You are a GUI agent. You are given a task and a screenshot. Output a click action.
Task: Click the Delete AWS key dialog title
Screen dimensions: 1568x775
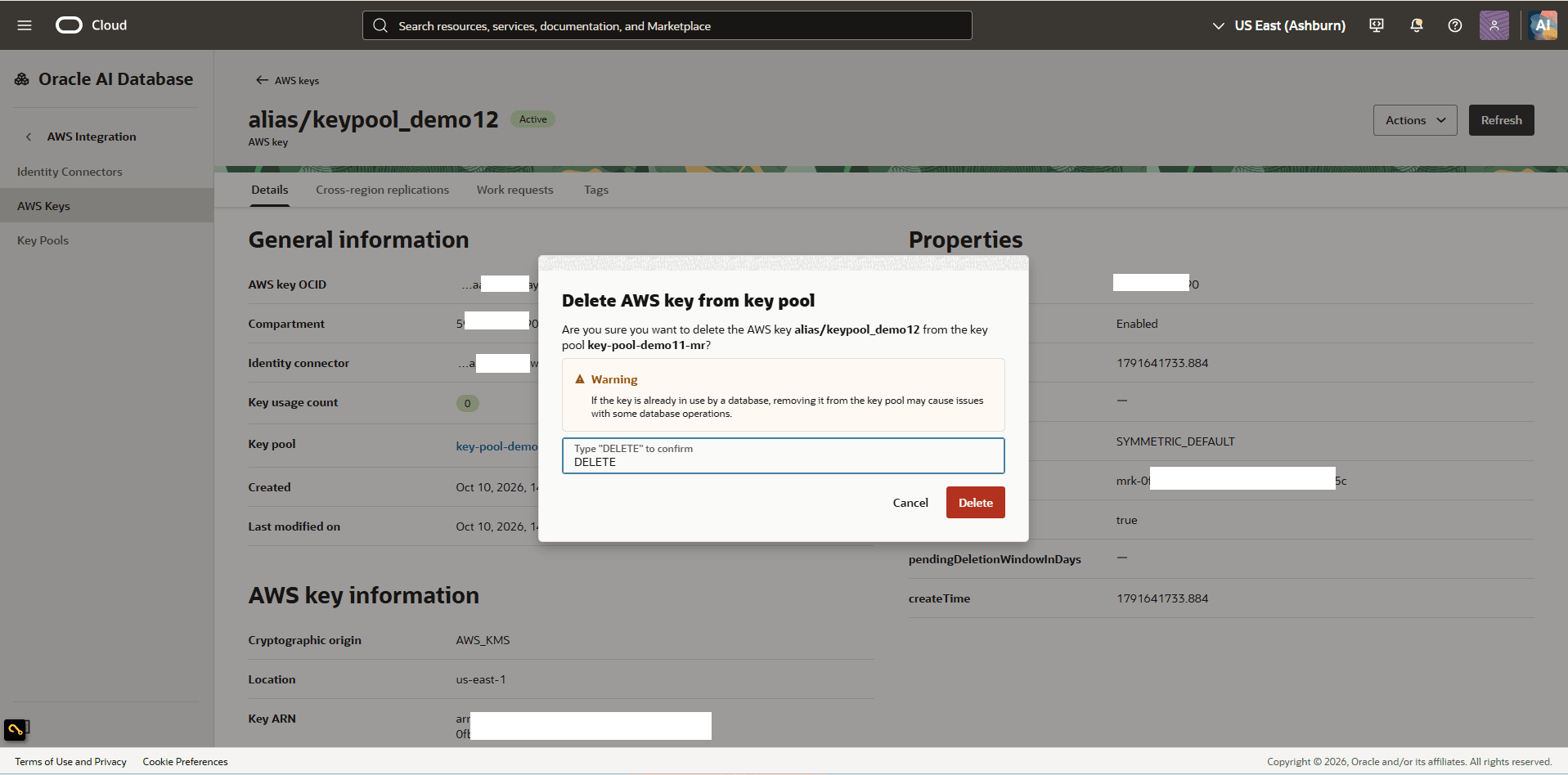[688, 301]
